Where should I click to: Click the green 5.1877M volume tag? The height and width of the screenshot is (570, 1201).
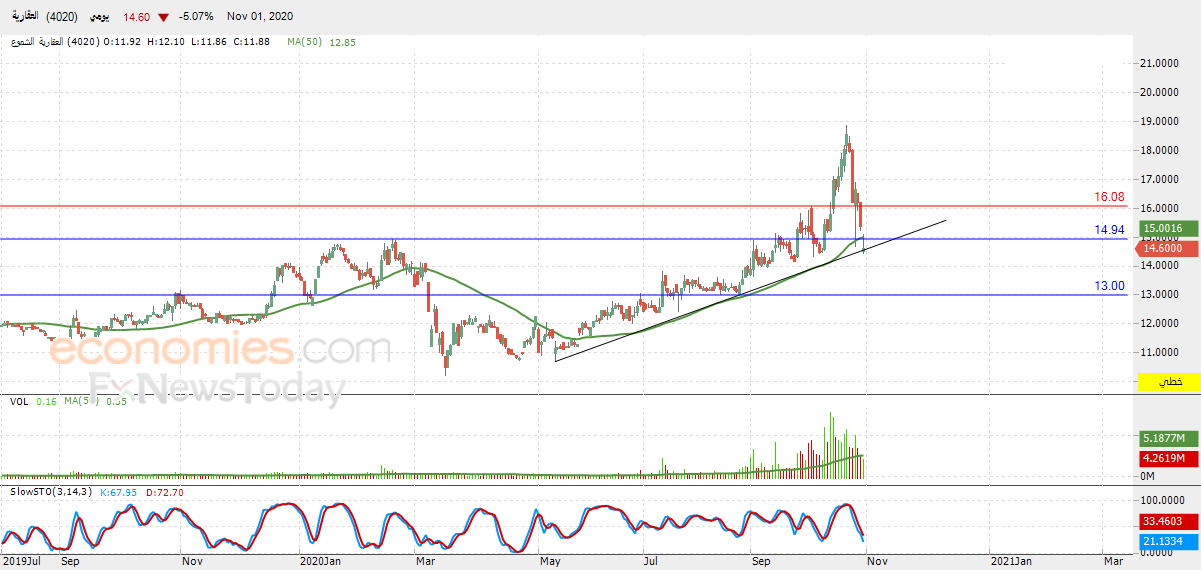[x=1168, y=439]
